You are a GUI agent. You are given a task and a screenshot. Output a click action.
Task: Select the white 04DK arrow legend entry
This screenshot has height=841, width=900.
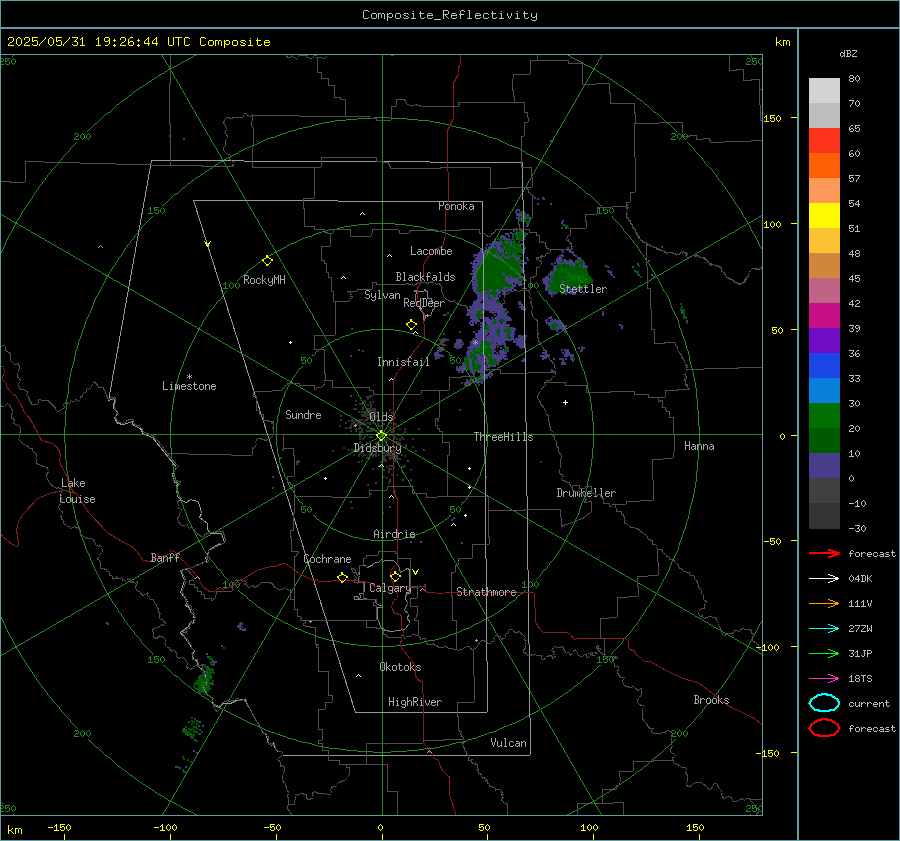click(x=824, y=578)
